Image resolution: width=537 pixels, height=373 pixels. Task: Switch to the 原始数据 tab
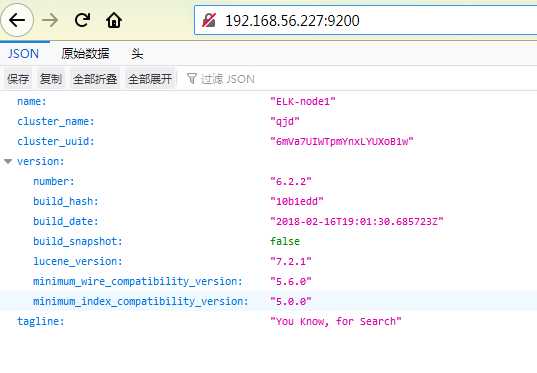coord(86,54)
